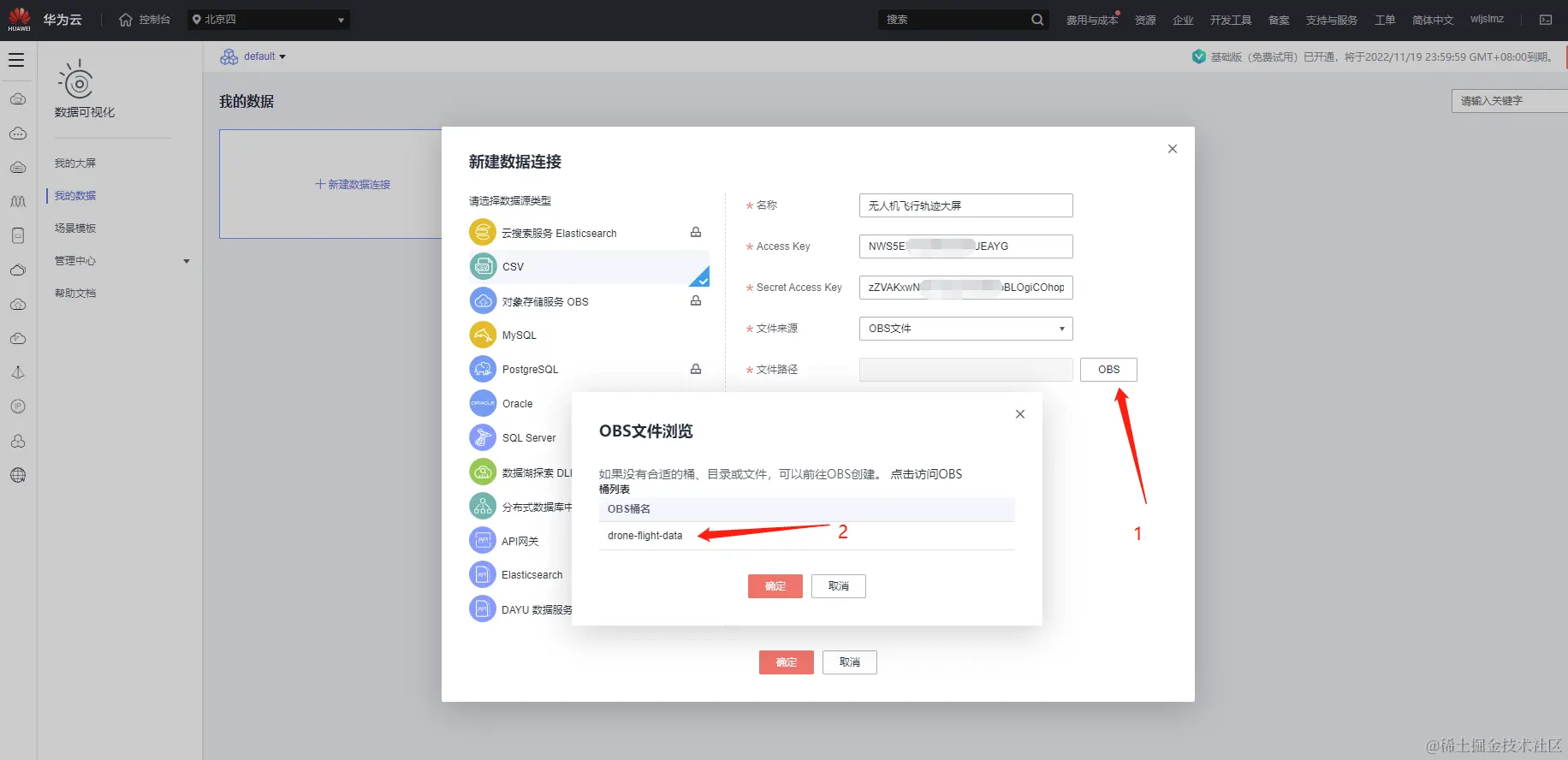Click the Huawei Cloud logo
Viewport: 1568px width, 760px height.
tap(19, 20)
